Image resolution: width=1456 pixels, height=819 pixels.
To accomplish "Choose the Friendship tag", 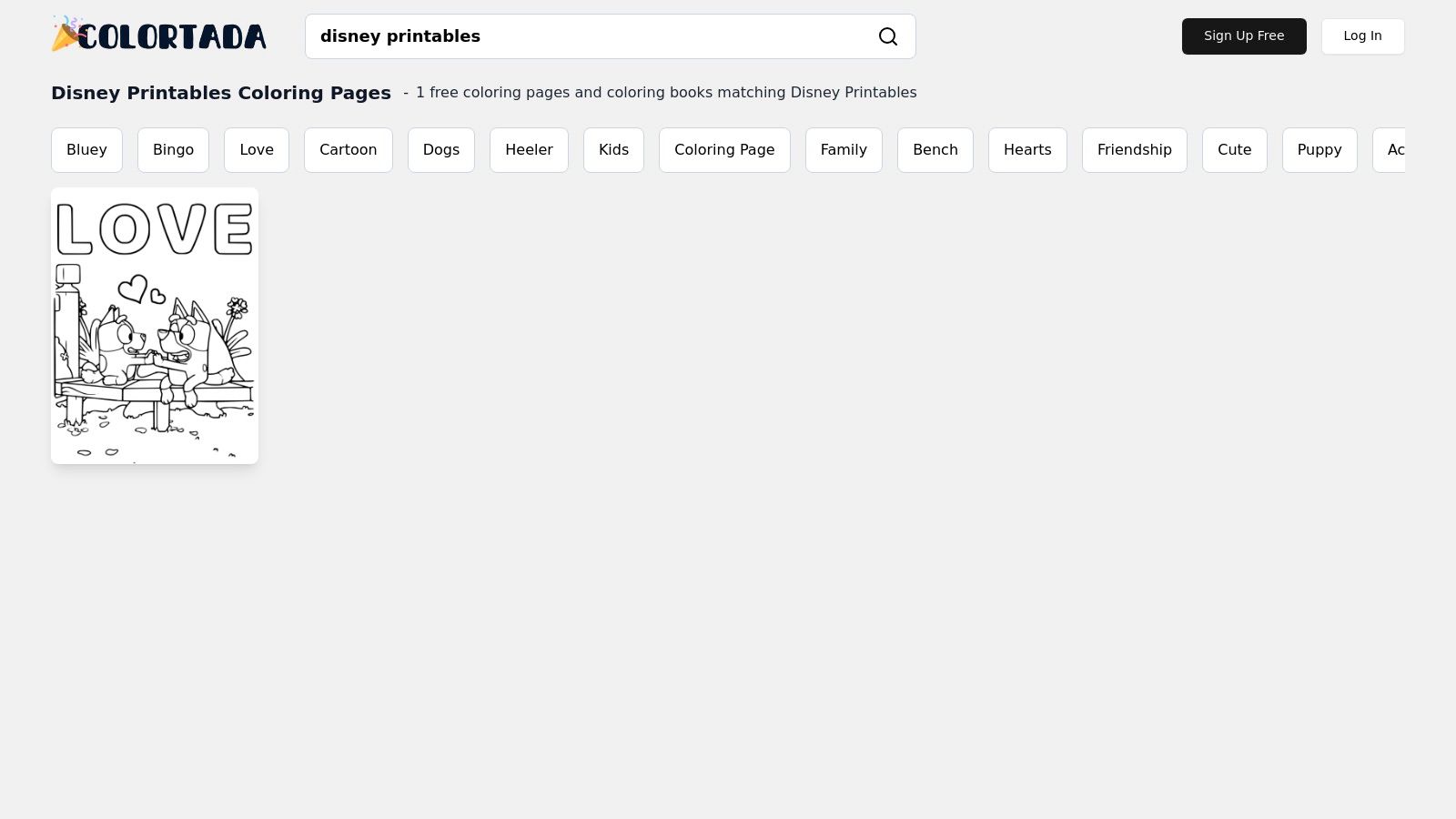I will pyautogui.click(x=1135, y=150).
